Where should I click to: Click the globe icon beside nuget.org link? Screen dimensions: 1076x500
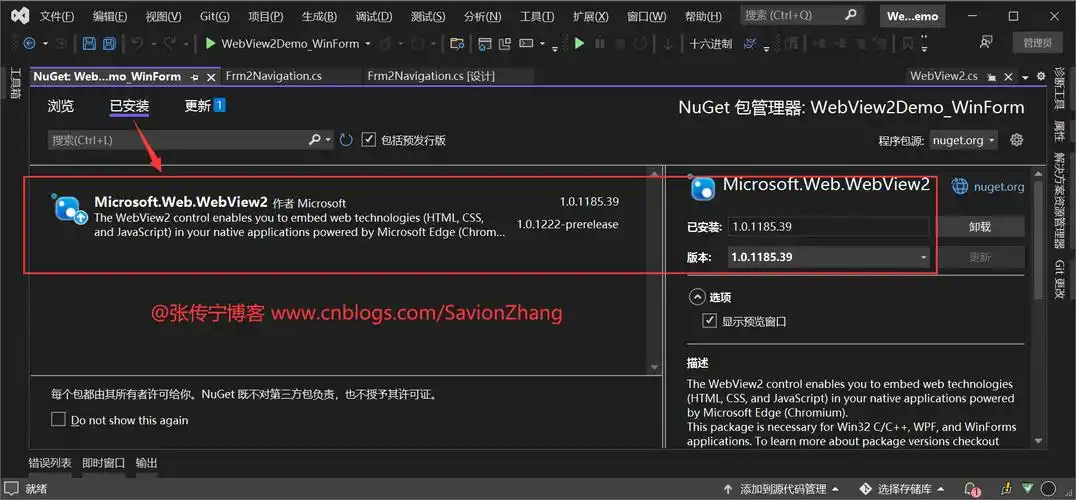pyautogui.click(x=959, y=186)
